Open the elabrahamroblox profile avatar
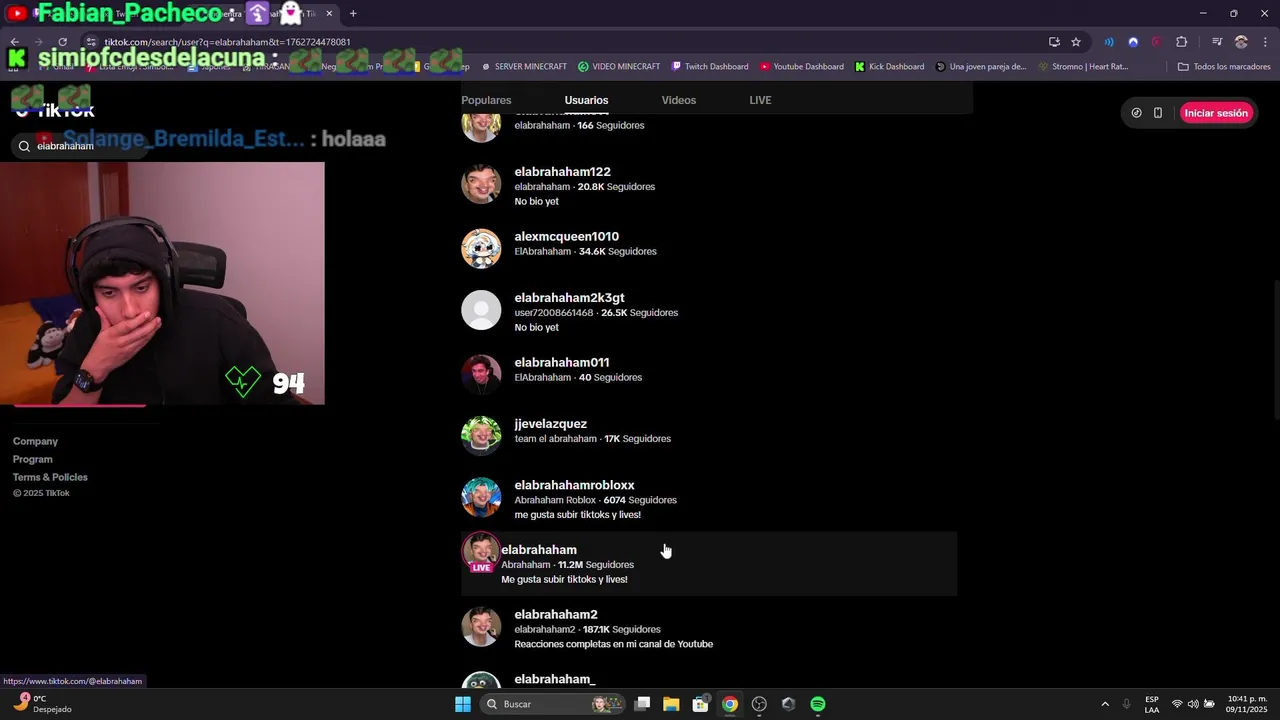The image size is (1280, 720). pos(481,497)
